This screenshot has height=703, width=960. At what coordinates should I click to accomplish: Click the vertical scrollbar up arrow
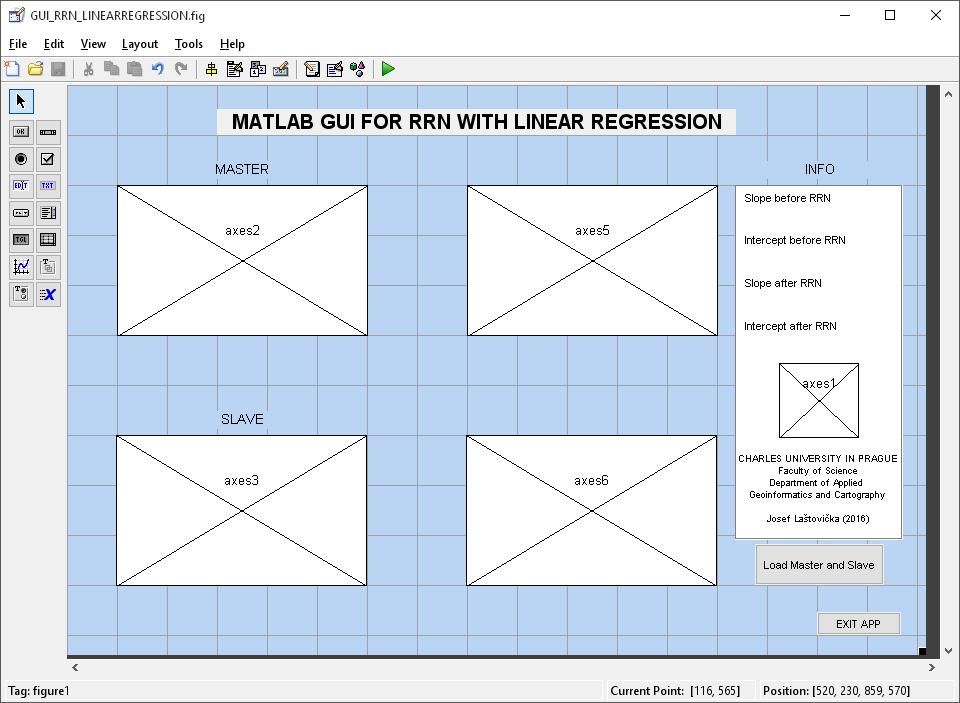point(948,94)
